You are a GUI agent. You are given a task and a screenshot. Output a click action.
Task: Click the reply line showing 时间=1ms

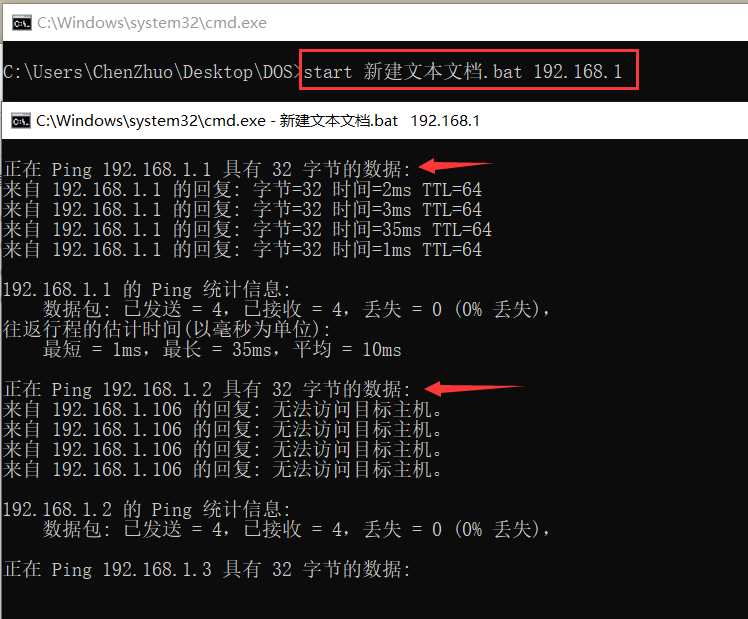pyautogui.click(x=242, y=250)
